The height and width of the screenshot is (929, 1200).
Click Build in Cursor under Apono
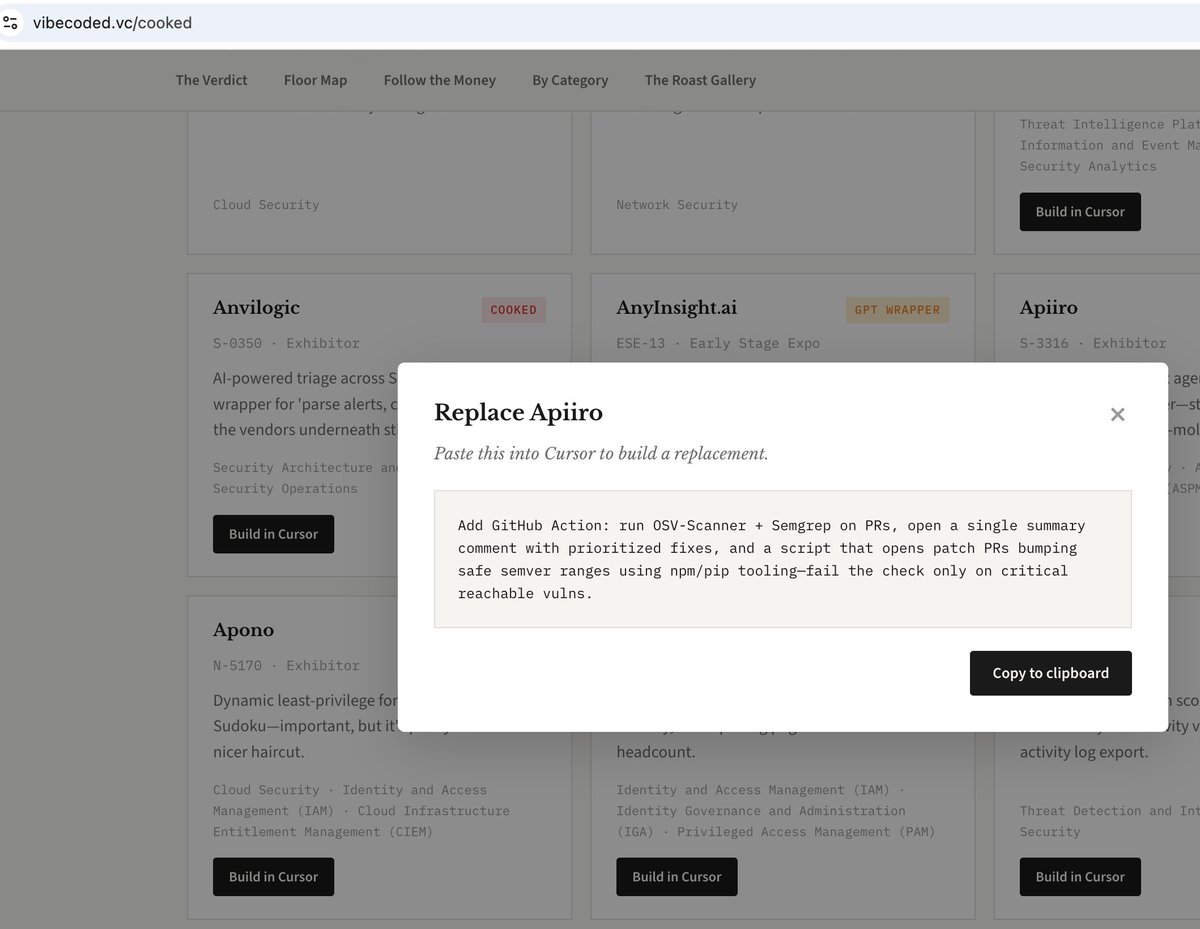pos(273,876)
